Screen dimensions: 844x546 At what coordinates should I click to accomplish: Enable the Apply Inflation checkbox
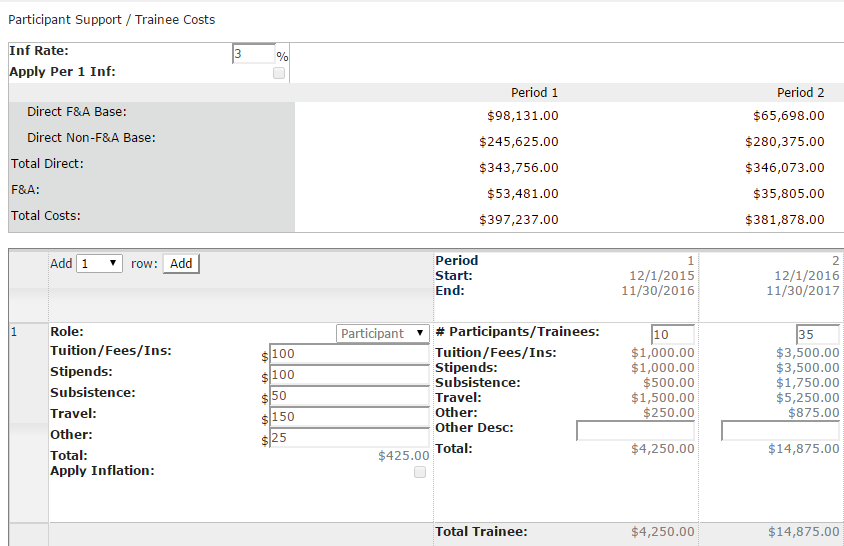(420, 472)
